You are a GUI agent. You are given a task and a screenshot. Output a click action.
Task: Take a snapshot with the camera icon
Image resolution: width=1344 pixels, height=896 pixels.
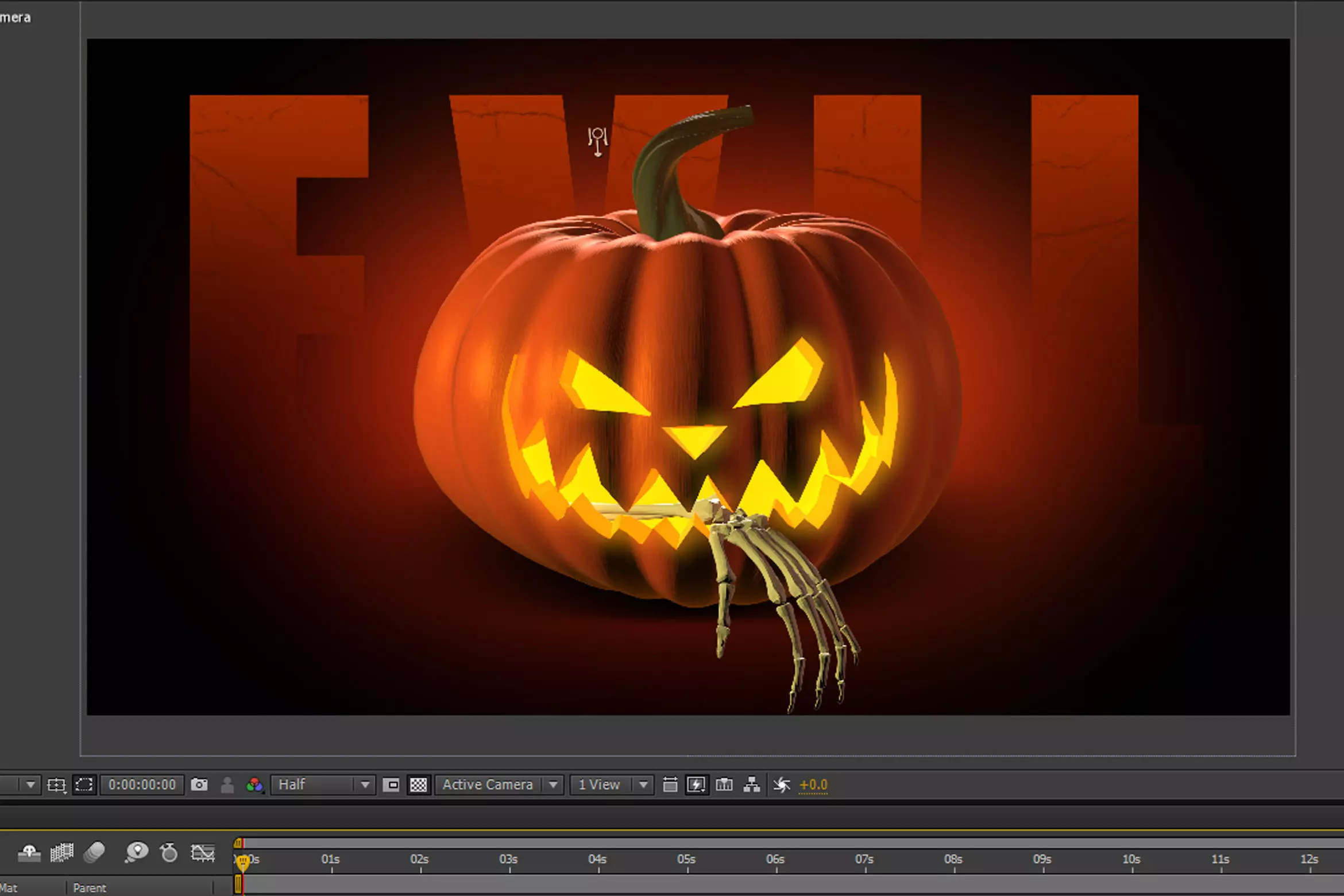pyautogui.click(x=199, y=785)
